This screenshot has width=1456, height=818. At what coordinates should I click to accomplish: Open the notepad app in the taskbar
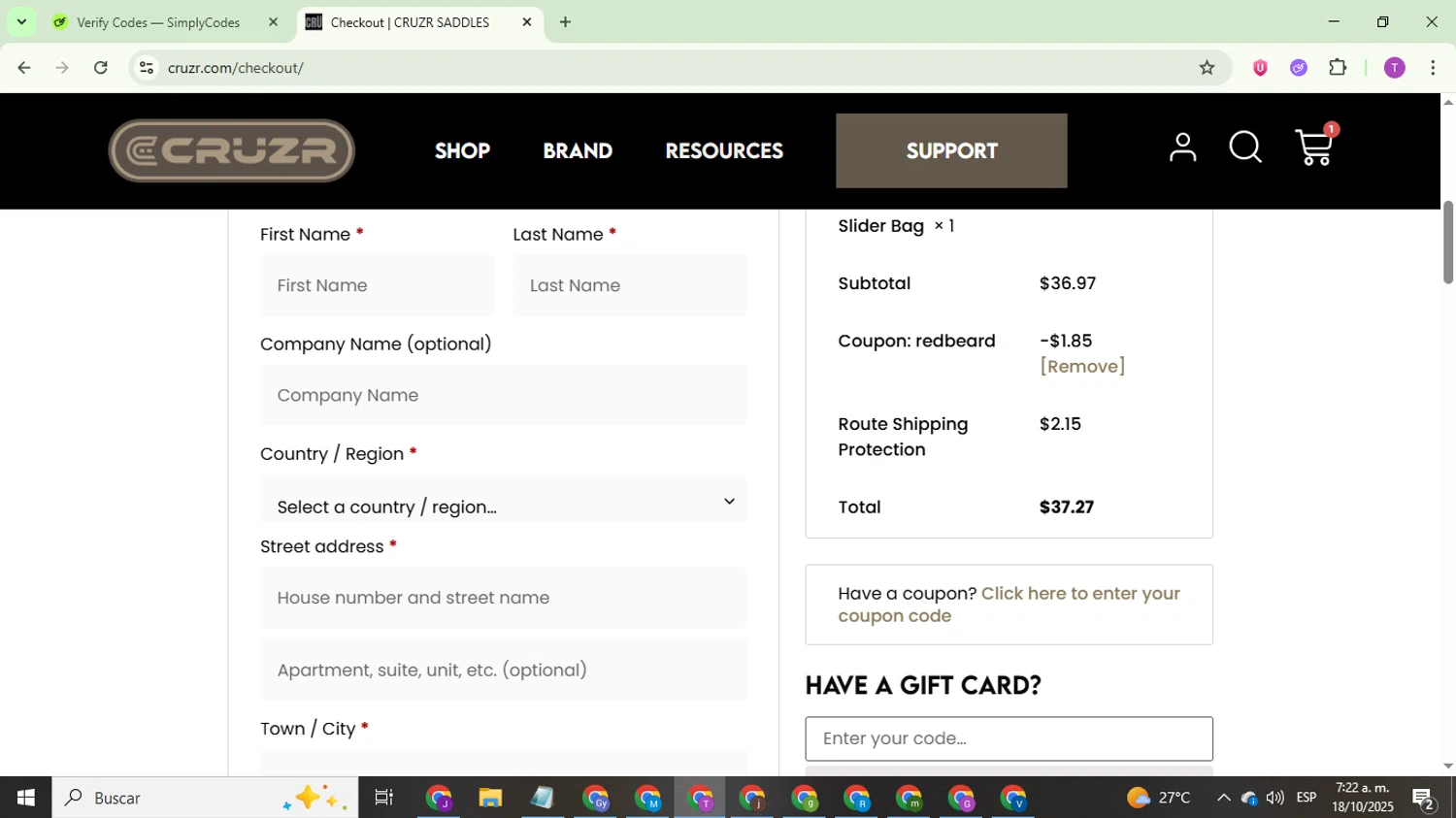click(x=542, y=798)
